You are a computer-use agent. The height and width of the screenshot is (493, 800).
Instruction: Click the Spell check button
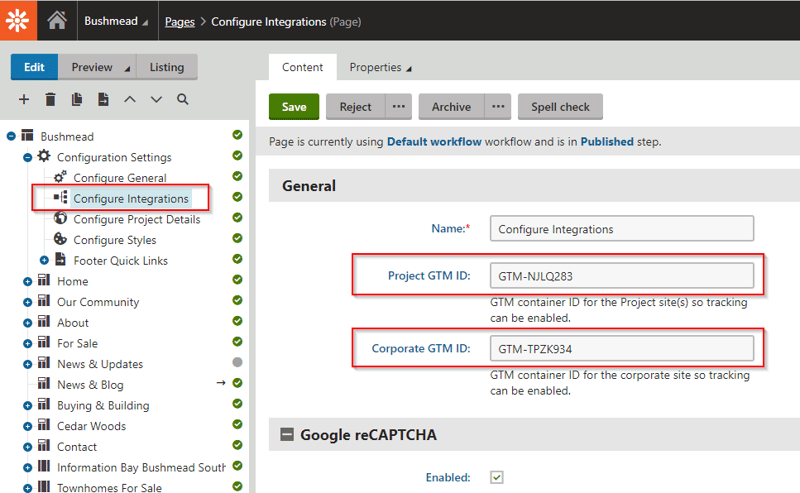pyautogui.click(x=560, y=107)
